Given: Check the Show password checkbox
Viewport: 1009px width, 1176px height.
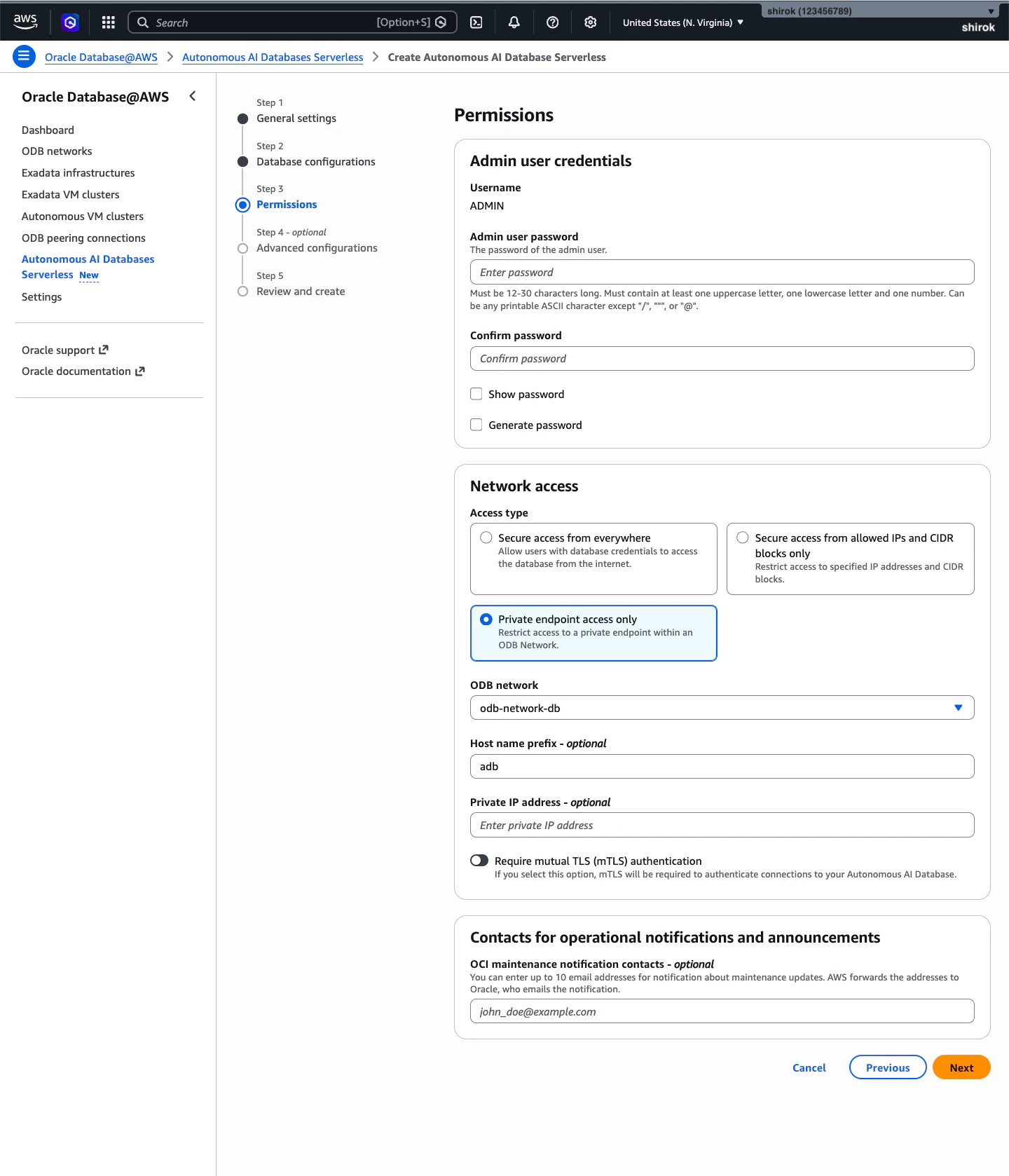Looking at the screenshot, I should [476, 394].
